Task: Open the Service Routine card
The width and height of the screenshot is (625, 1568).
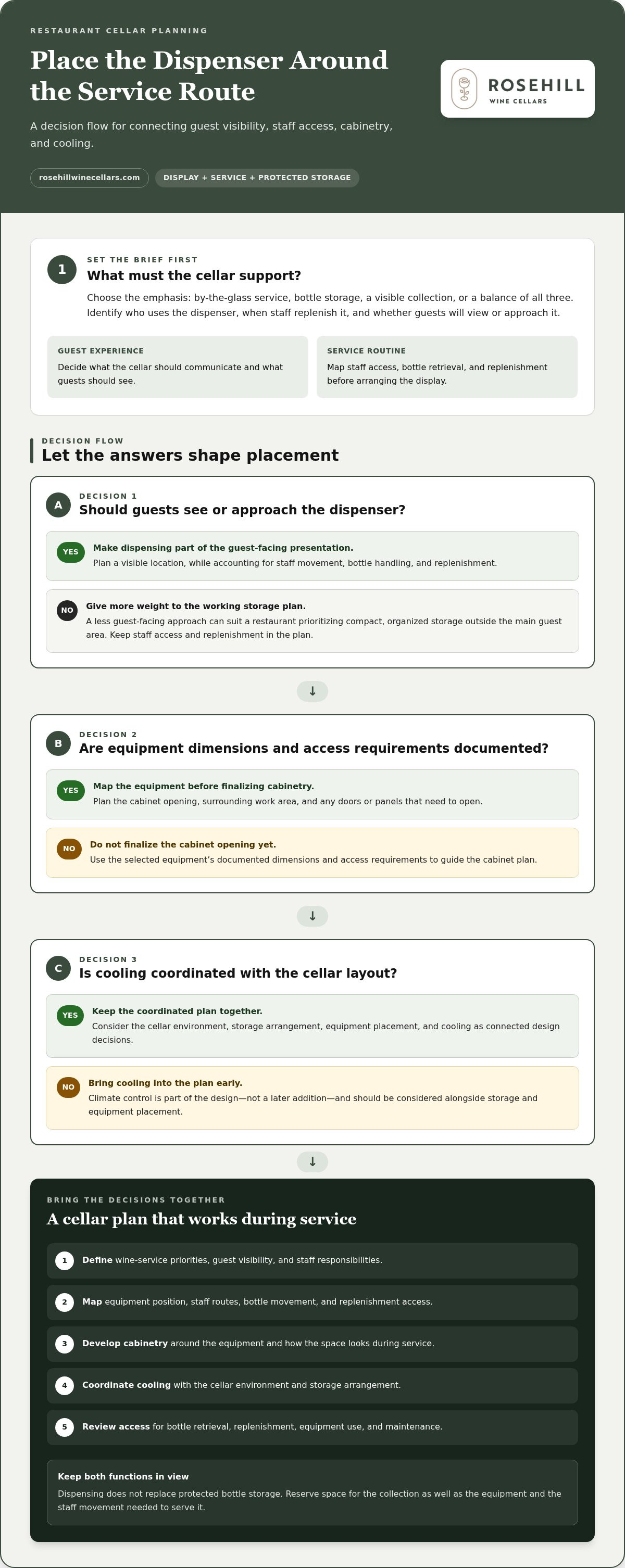Action: [x=447, y=367]
